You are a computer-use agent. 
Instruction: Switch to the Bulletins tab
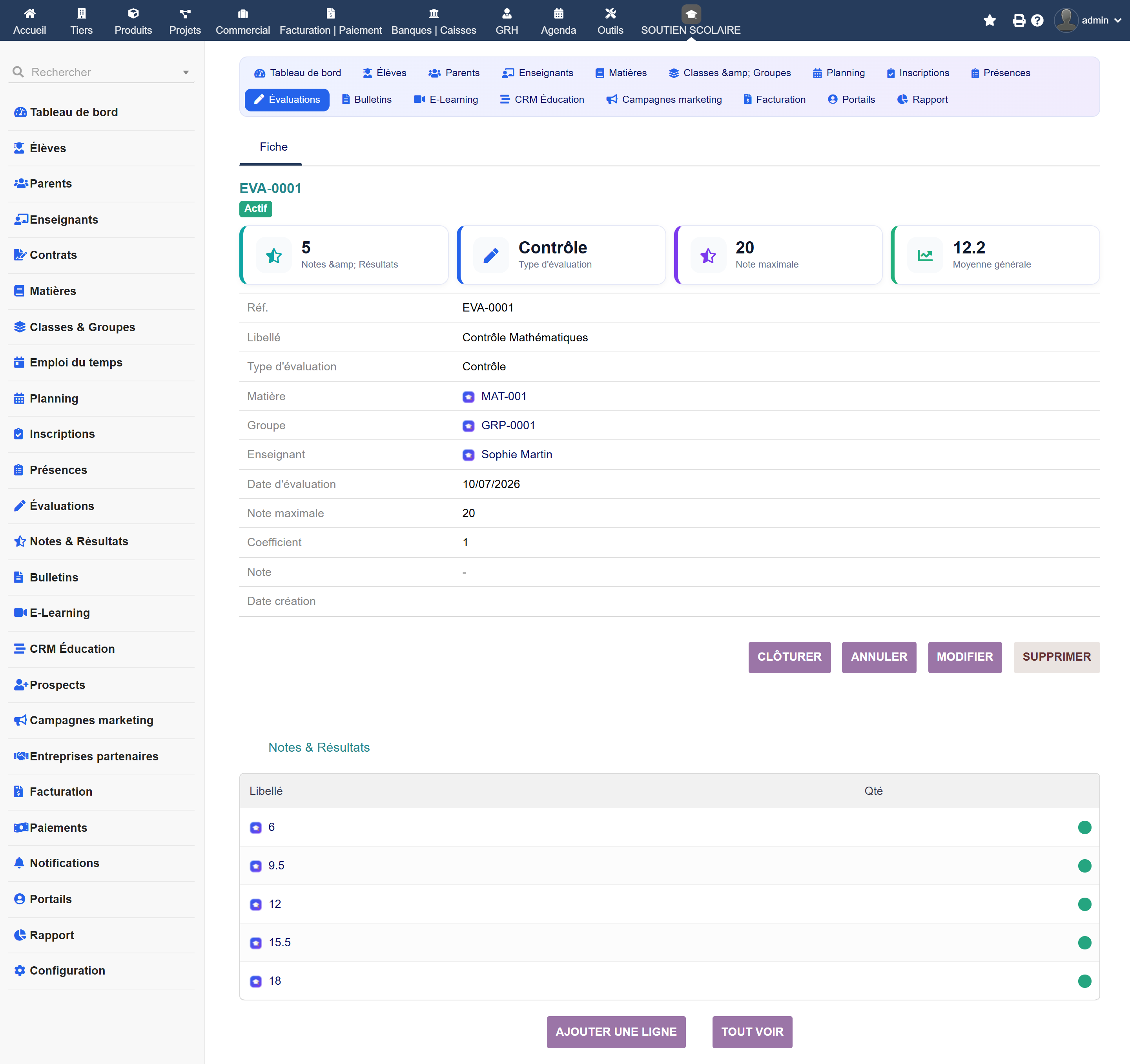366,100
